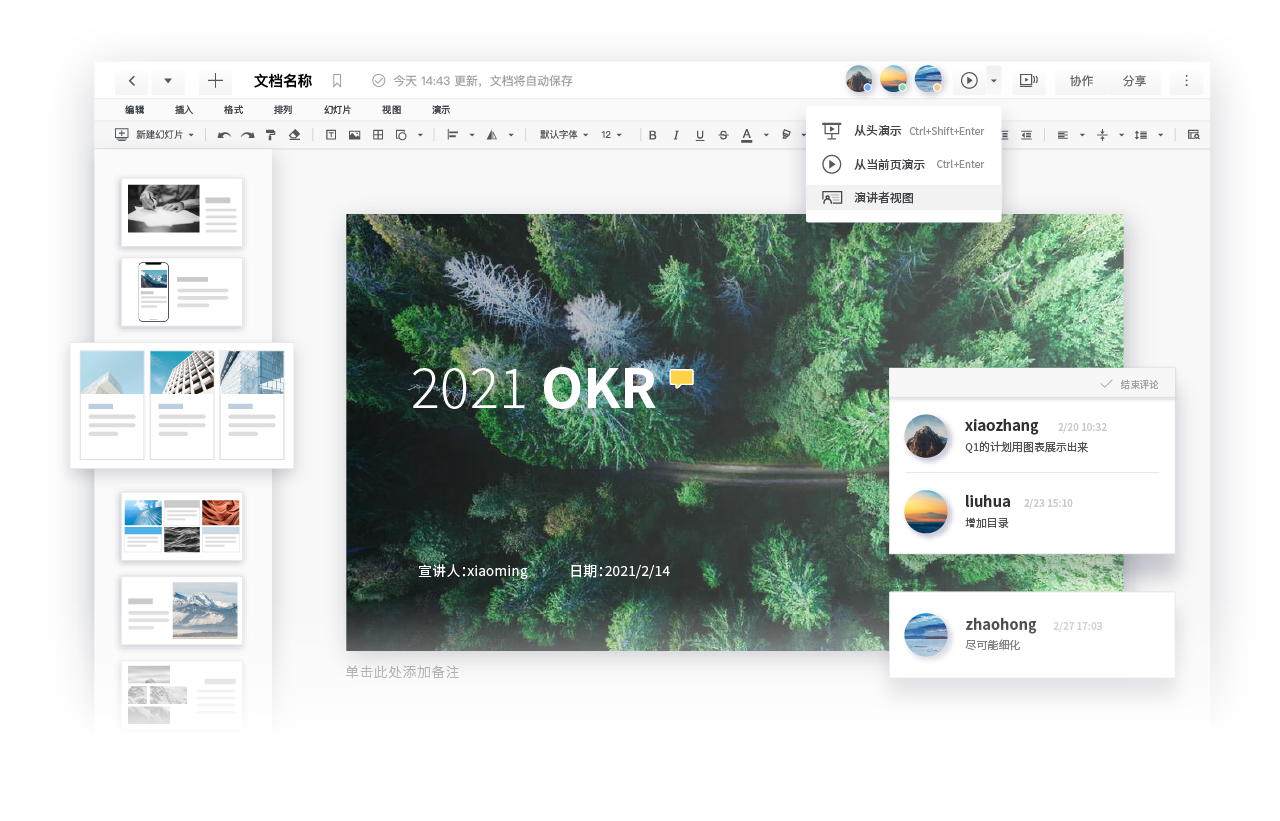Viewport: 1280px width, 821px height.
Task: Open the 插入 menu
Action: tap(184, 110)
